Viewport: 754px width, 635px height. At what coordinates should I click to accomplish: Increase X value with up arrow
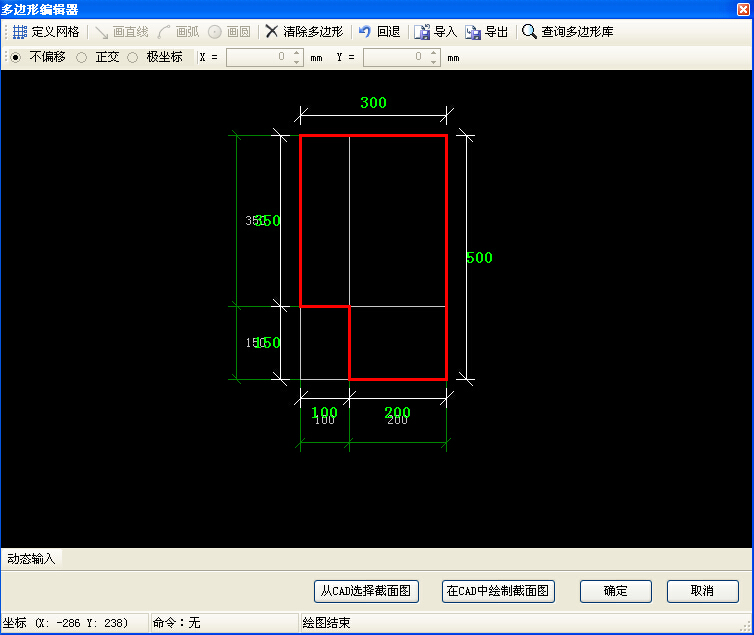(297, 53)
